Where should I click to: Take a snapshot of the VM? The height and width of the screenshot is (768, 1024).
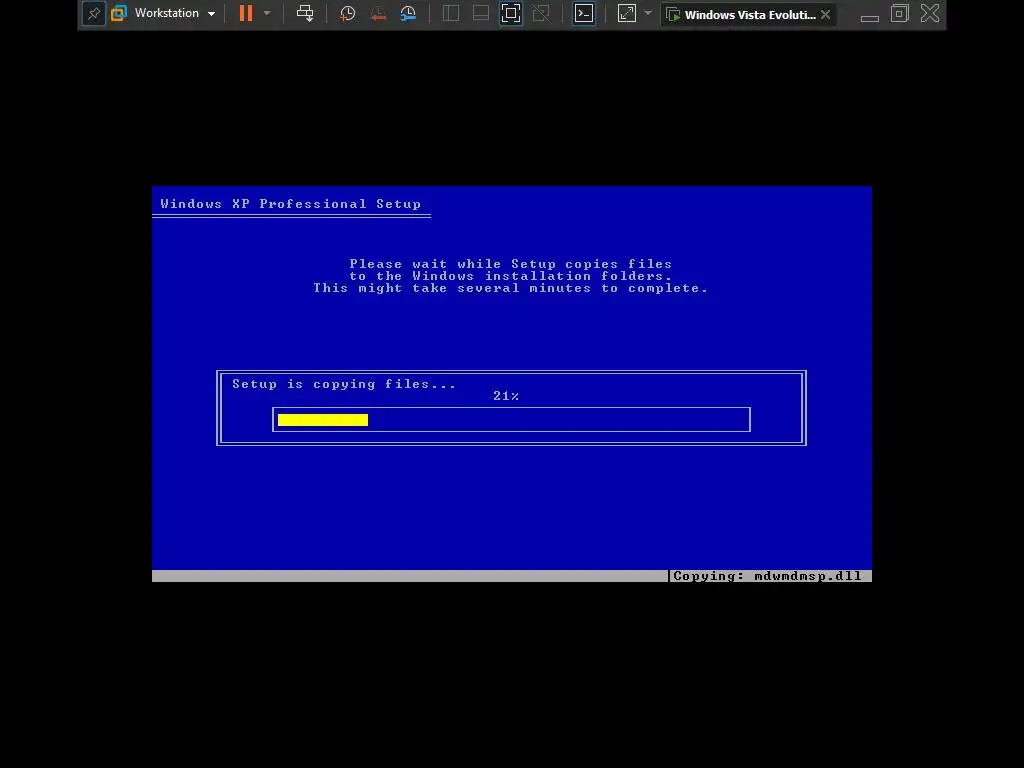[x=347, y=13]
